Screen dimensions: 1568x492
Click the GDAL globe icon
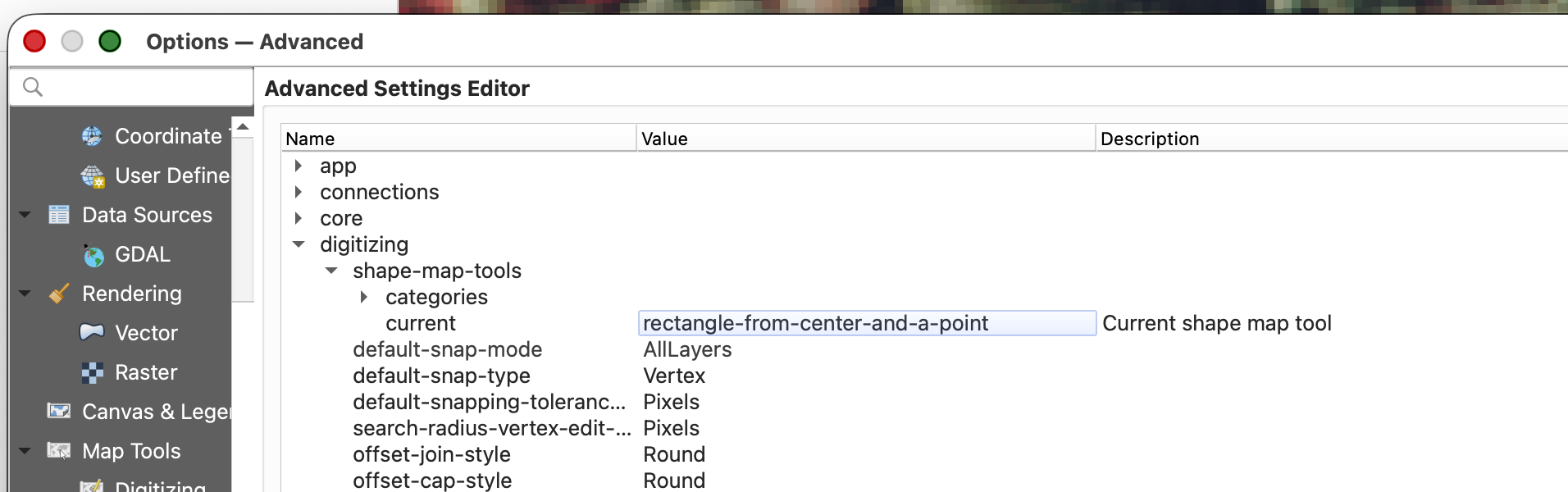tap(93, 256)
